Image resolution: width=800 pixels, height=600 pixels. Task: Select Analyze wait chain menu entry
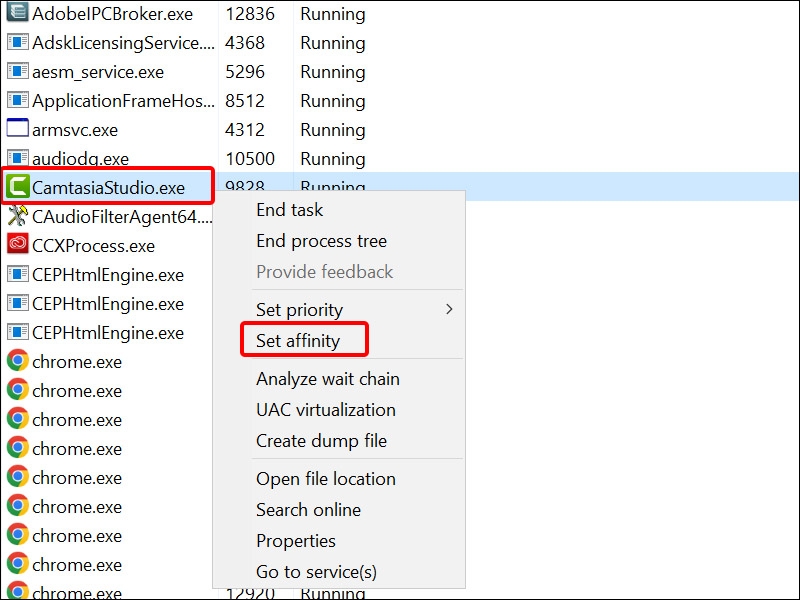328,379
